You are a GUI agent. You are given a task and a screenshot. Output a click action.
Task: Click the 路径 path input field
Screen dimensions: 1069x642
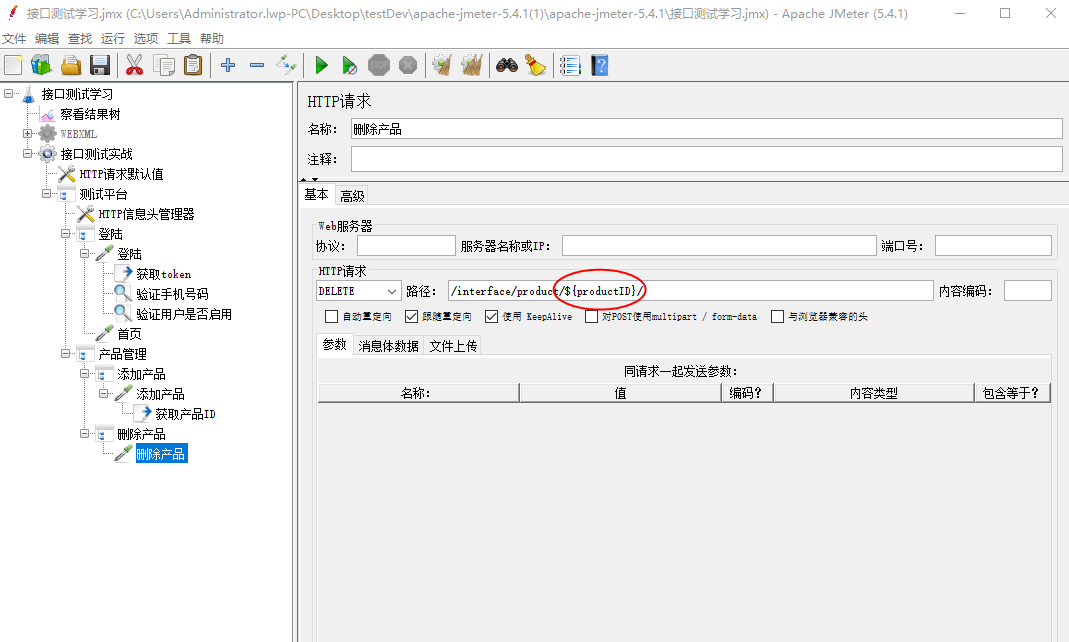point(690,291)
